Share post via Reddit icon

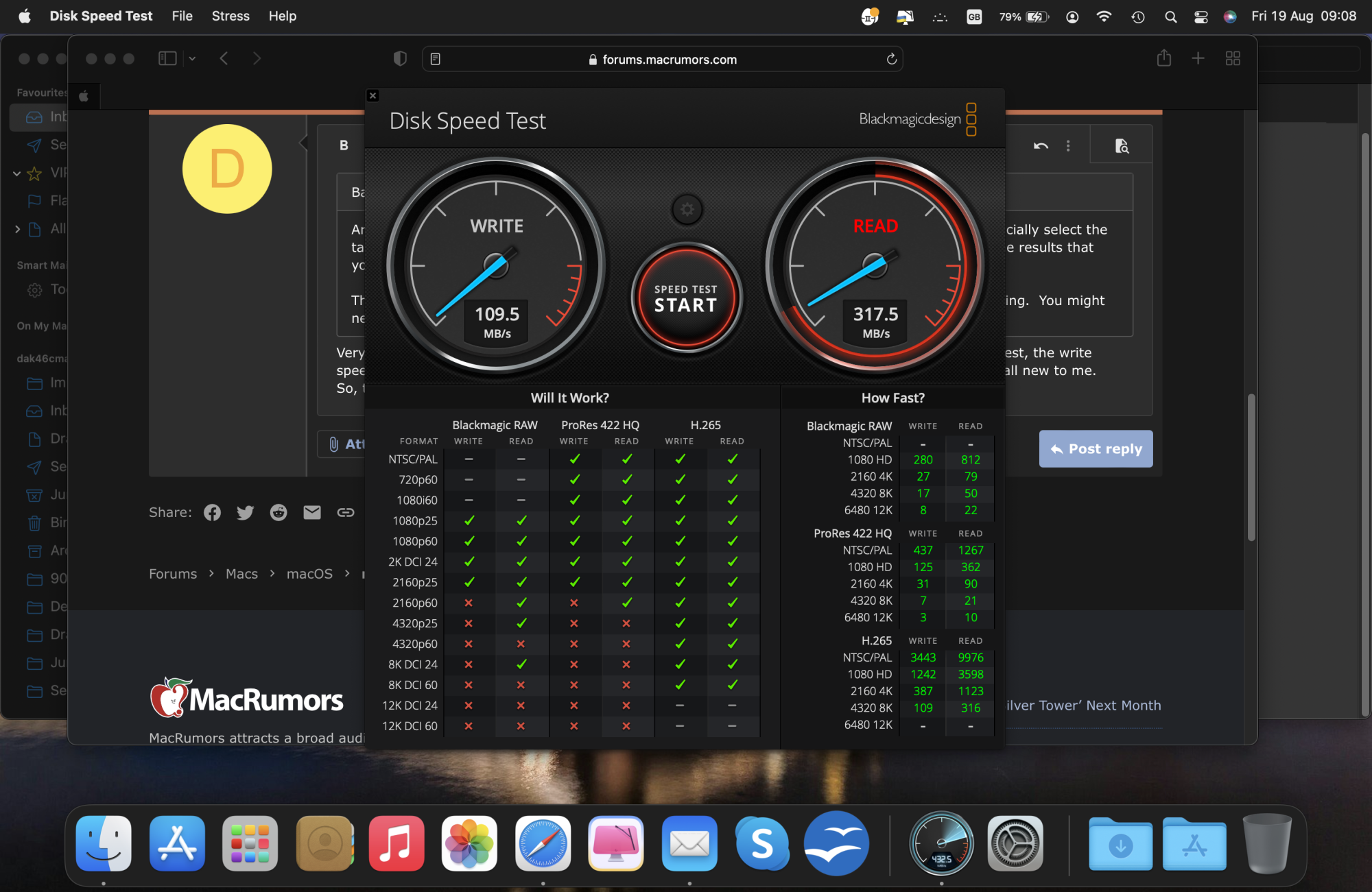279,512
